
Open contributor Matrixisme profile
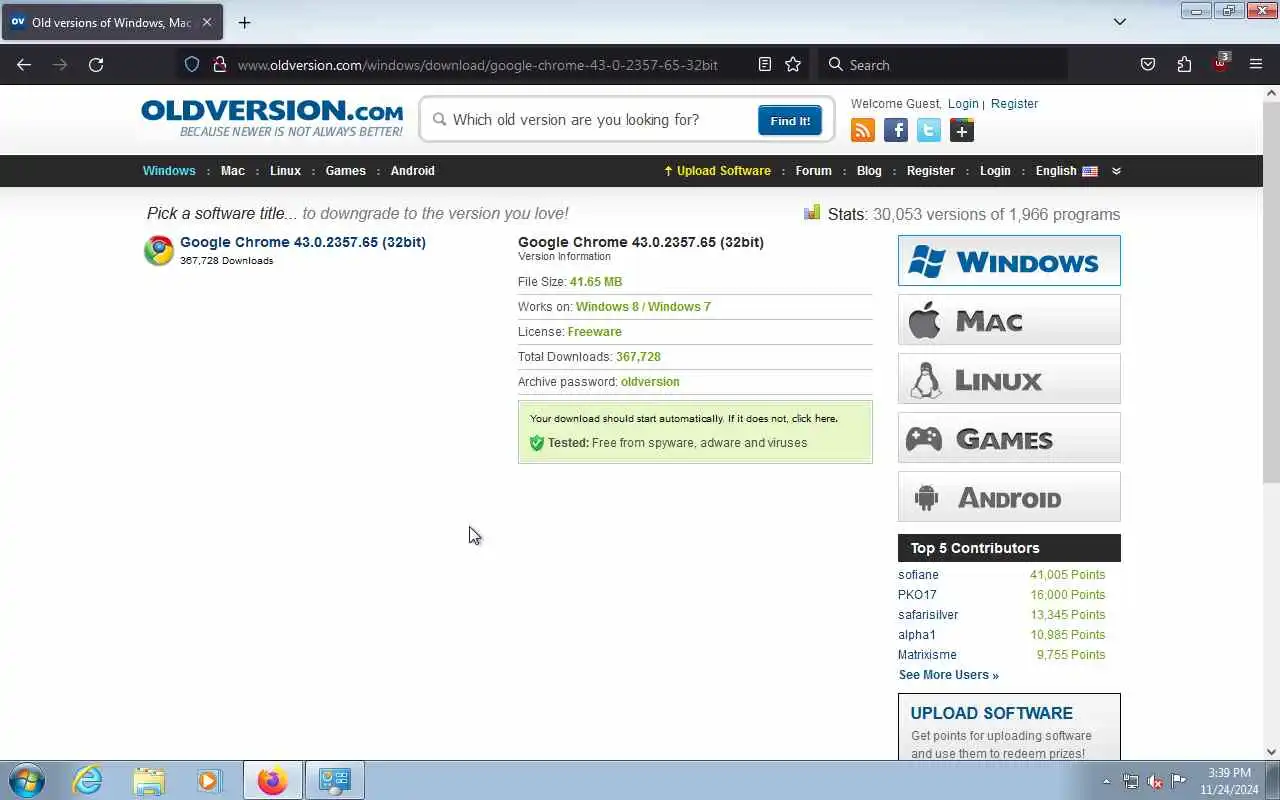[x=927, y=655]
